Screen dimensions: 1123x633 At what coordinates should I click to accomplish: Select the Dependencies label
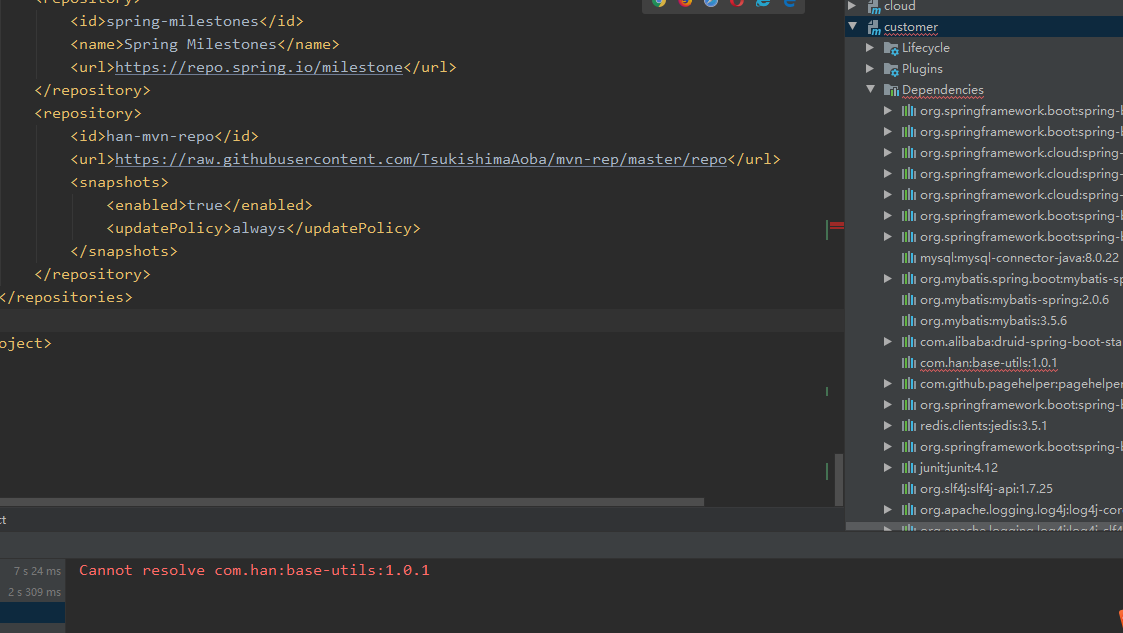943,90
